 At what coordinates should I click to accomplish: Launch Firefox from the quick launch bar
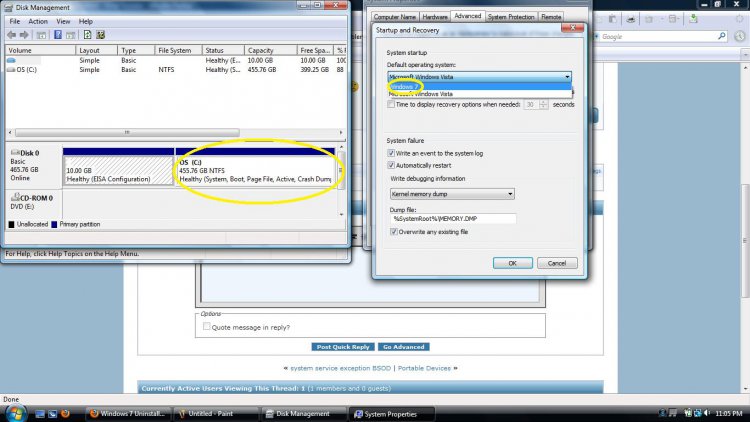click(x=66, y=414)
